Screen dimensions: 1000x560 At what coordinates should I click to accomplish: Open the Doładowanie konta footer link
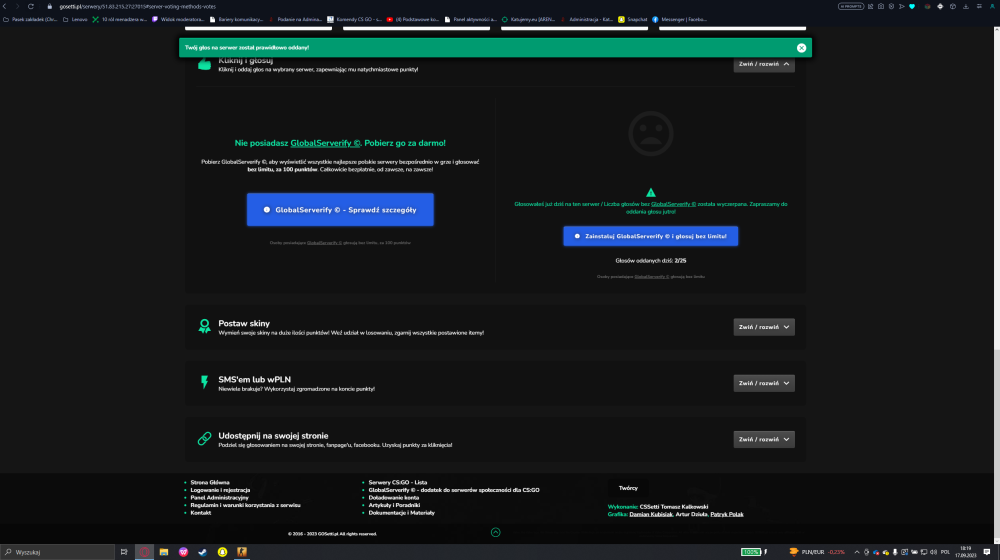[393, 498]
